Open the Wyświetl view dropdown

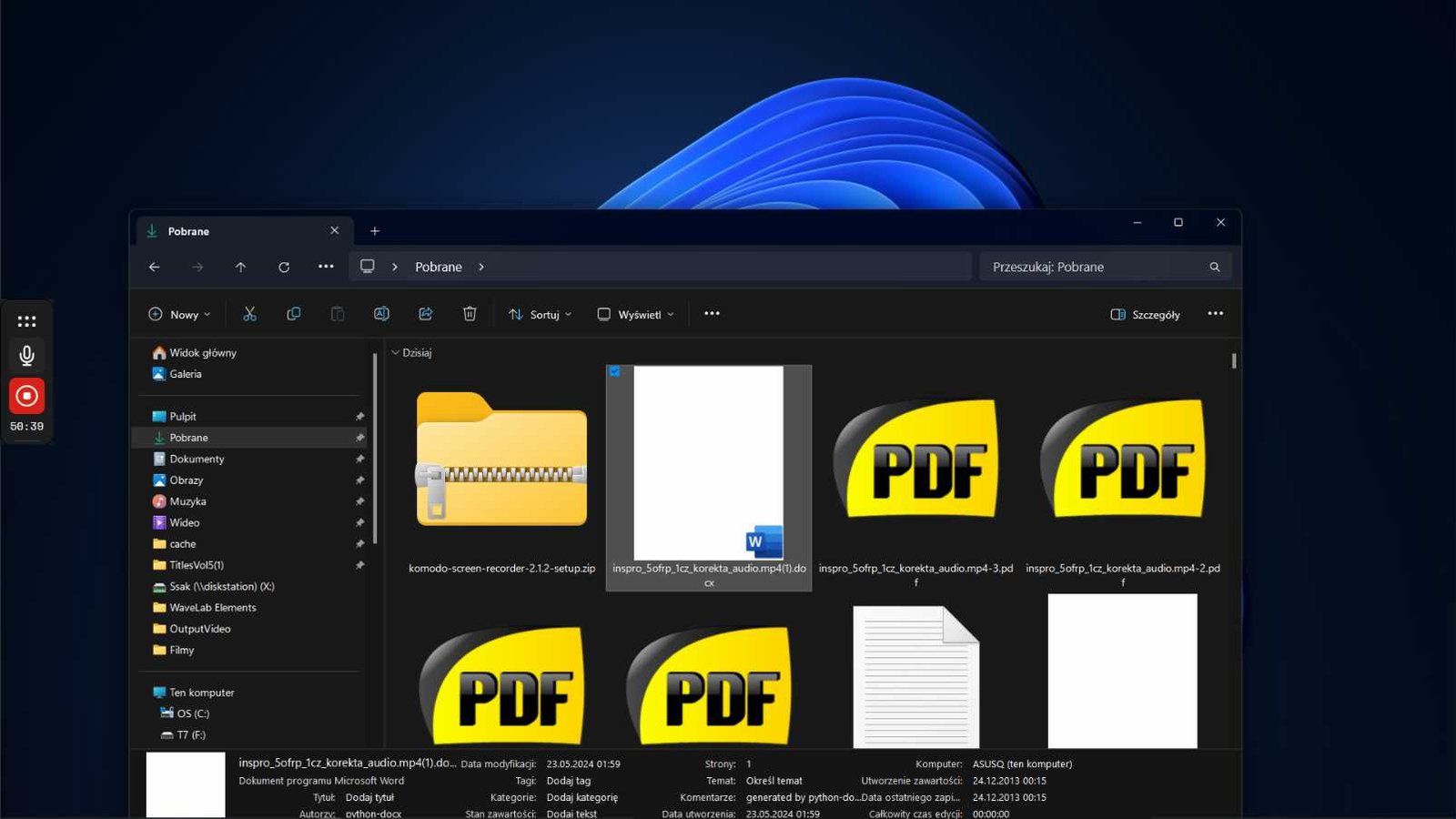(x=635, y=315)
